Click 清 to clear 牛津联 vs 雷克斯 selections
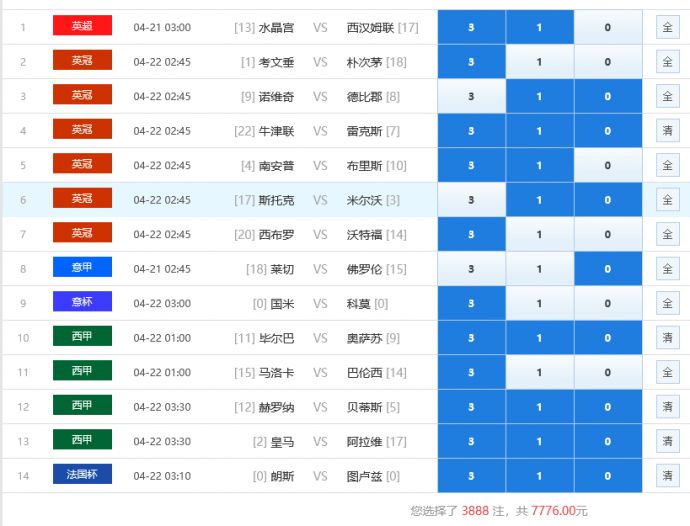 pyautogui.click(x=667, y=131)
